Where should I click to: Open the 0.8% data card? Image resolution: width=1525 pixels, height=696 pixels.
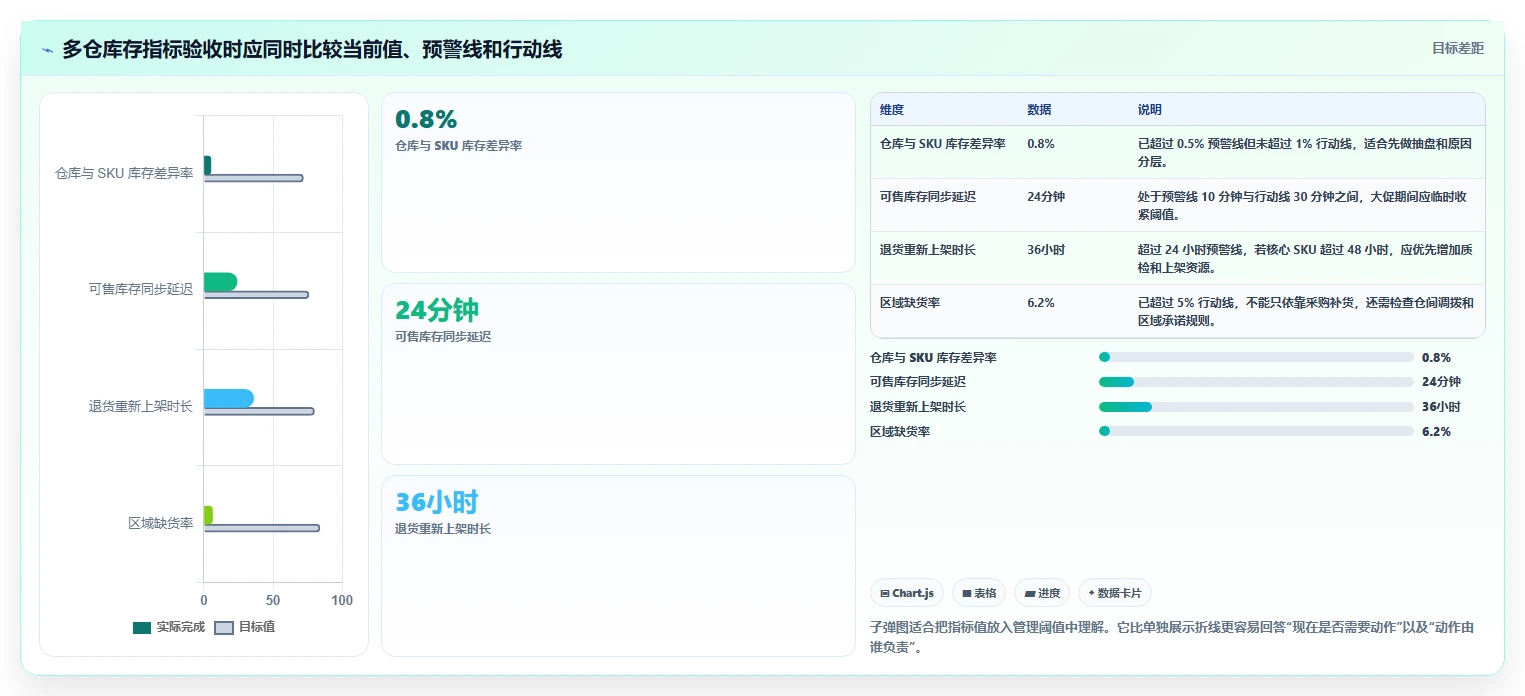pyautogui.click(x=618, y=183)
